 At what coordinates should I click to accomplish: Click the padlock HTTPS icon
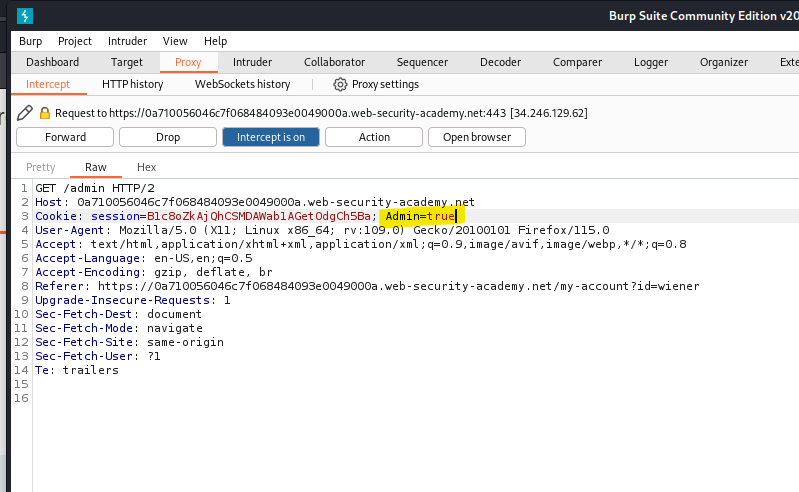(45, 113)
